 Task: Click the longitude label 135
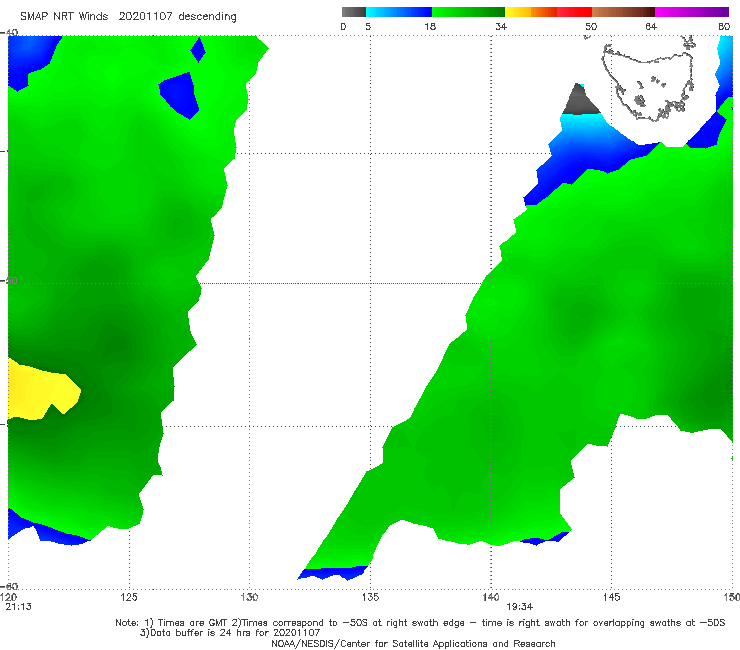370,598
